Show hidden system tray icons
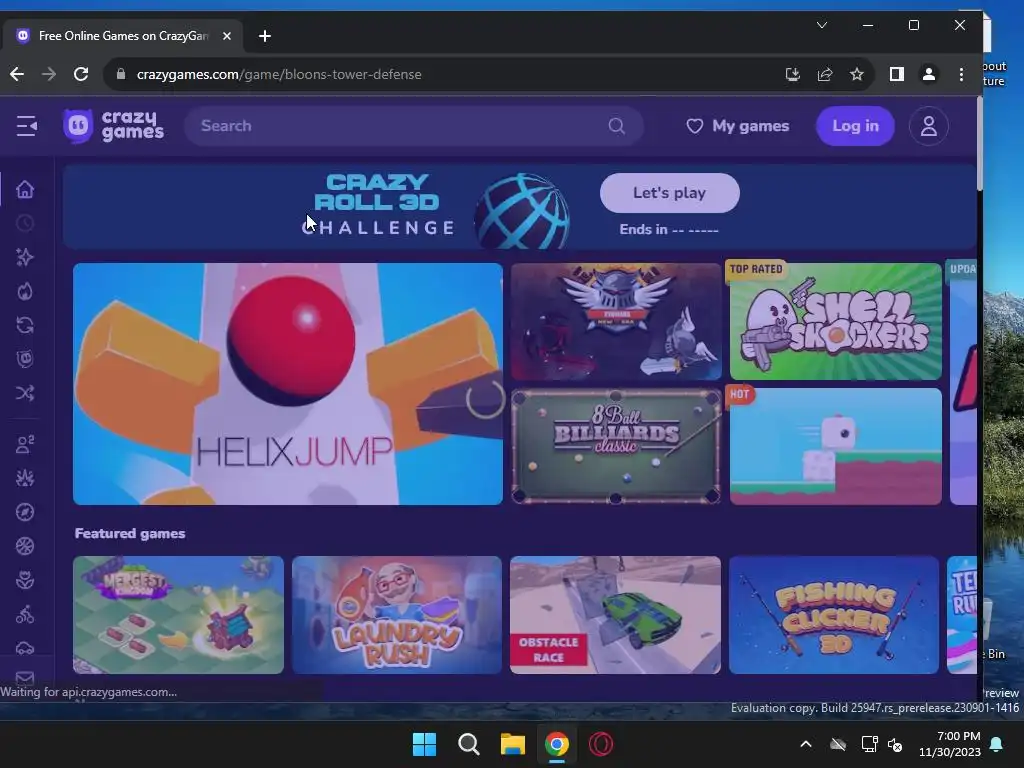This screenshot has height=768, width=1024. pyautogui.click(x=806, y=744)
